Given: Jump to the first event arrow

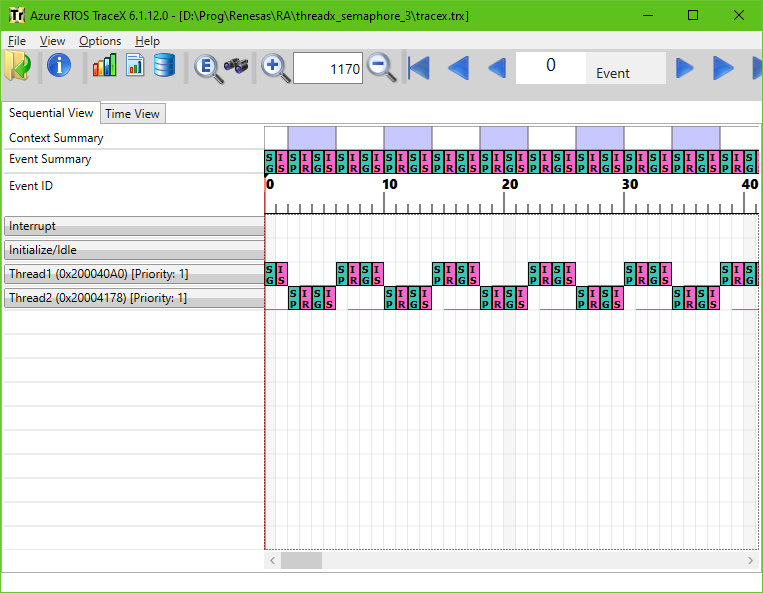Looking at the screenshot, I should pos(419,68).
